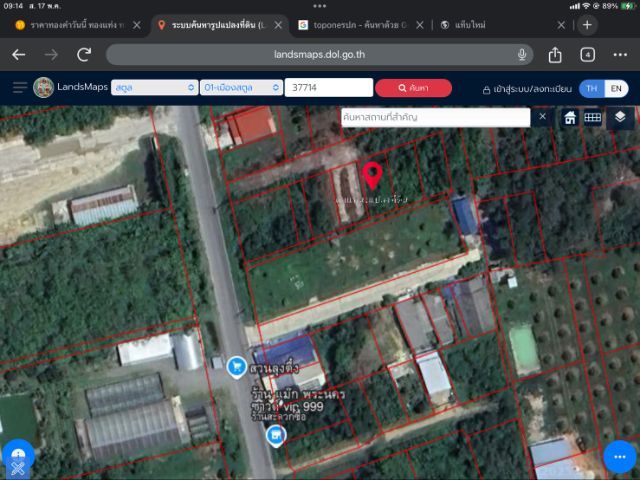Focus the parcel number field 37714
The image size is (640, 480).
point(329,87)
